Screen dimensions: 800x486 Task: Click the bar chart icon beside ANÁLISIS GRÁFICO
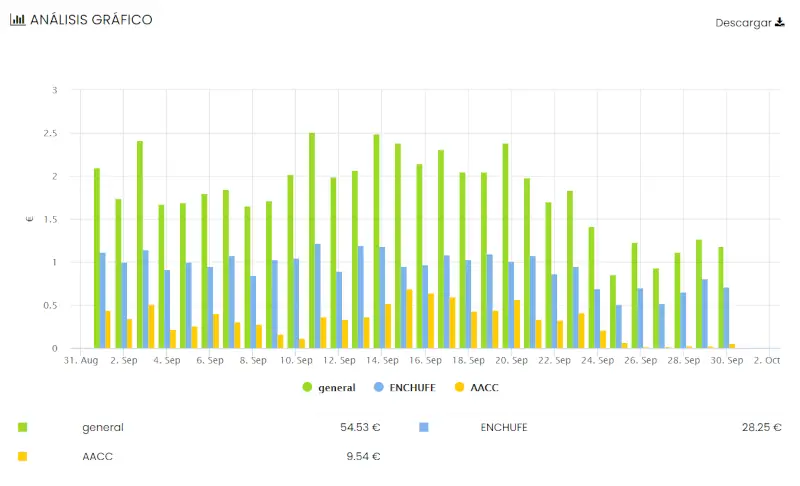click(17, 20)
